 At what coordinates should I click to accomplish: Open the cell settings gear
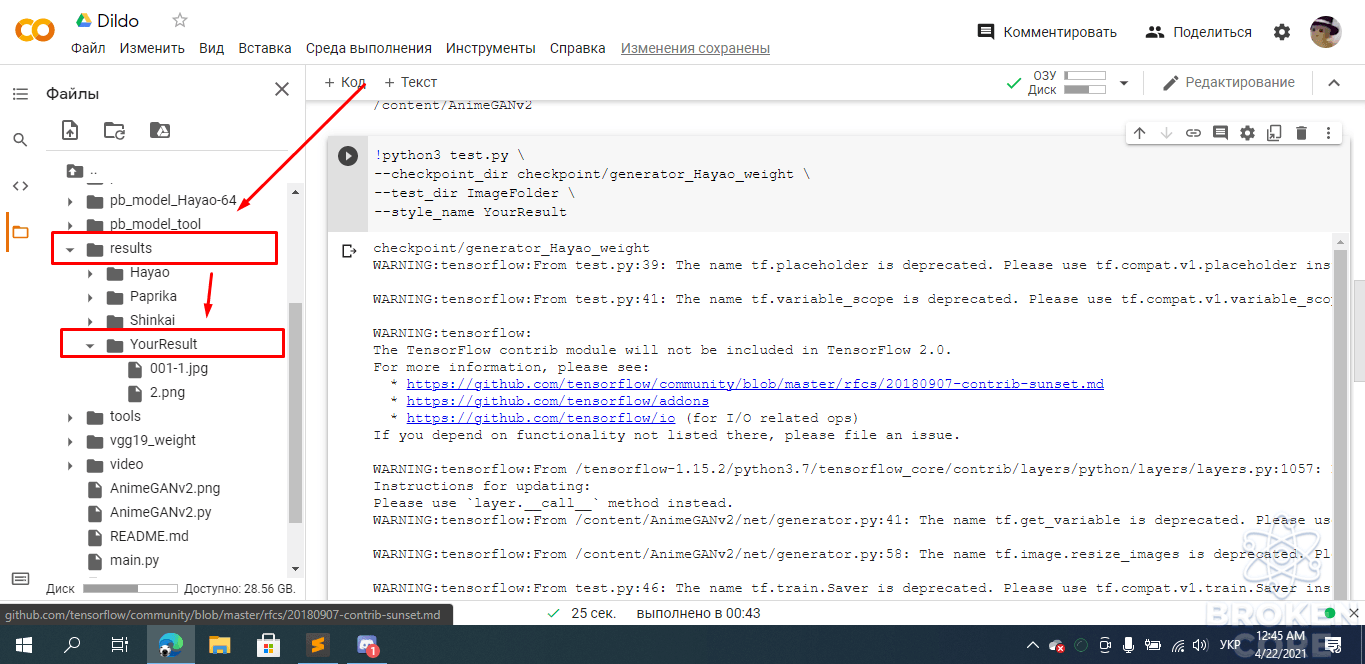click(x=1247, y=133)
